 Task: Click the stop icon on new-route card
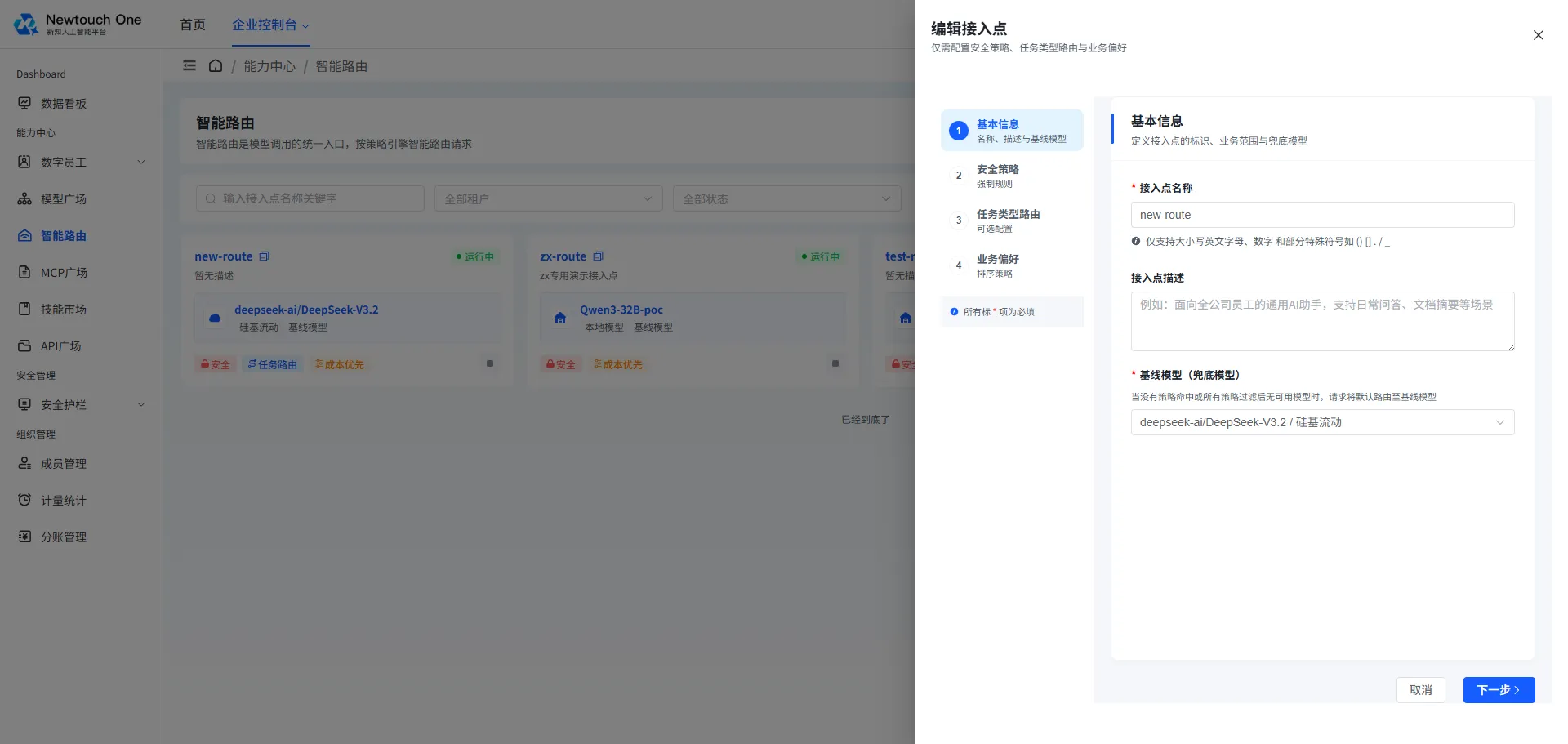(x=490, y=363)
